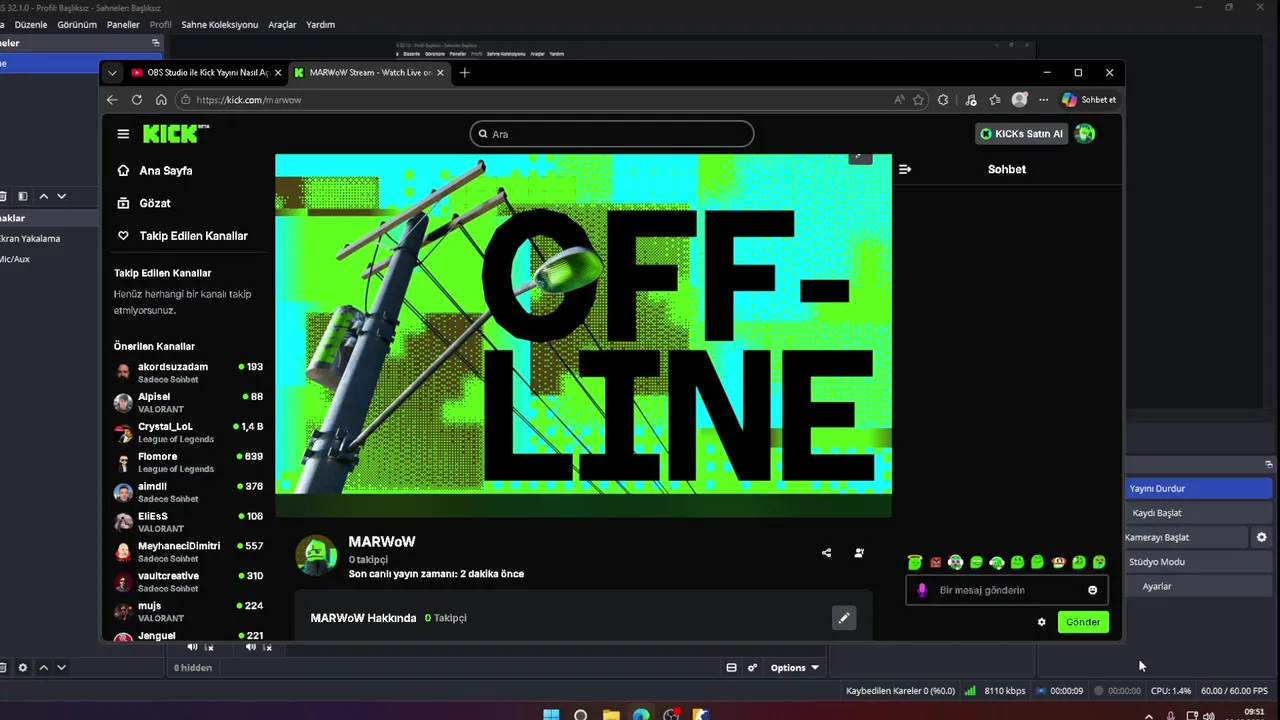Open OBS Araçlar menu
This screenshot has height=720, width=1280.
pos(282,24)
